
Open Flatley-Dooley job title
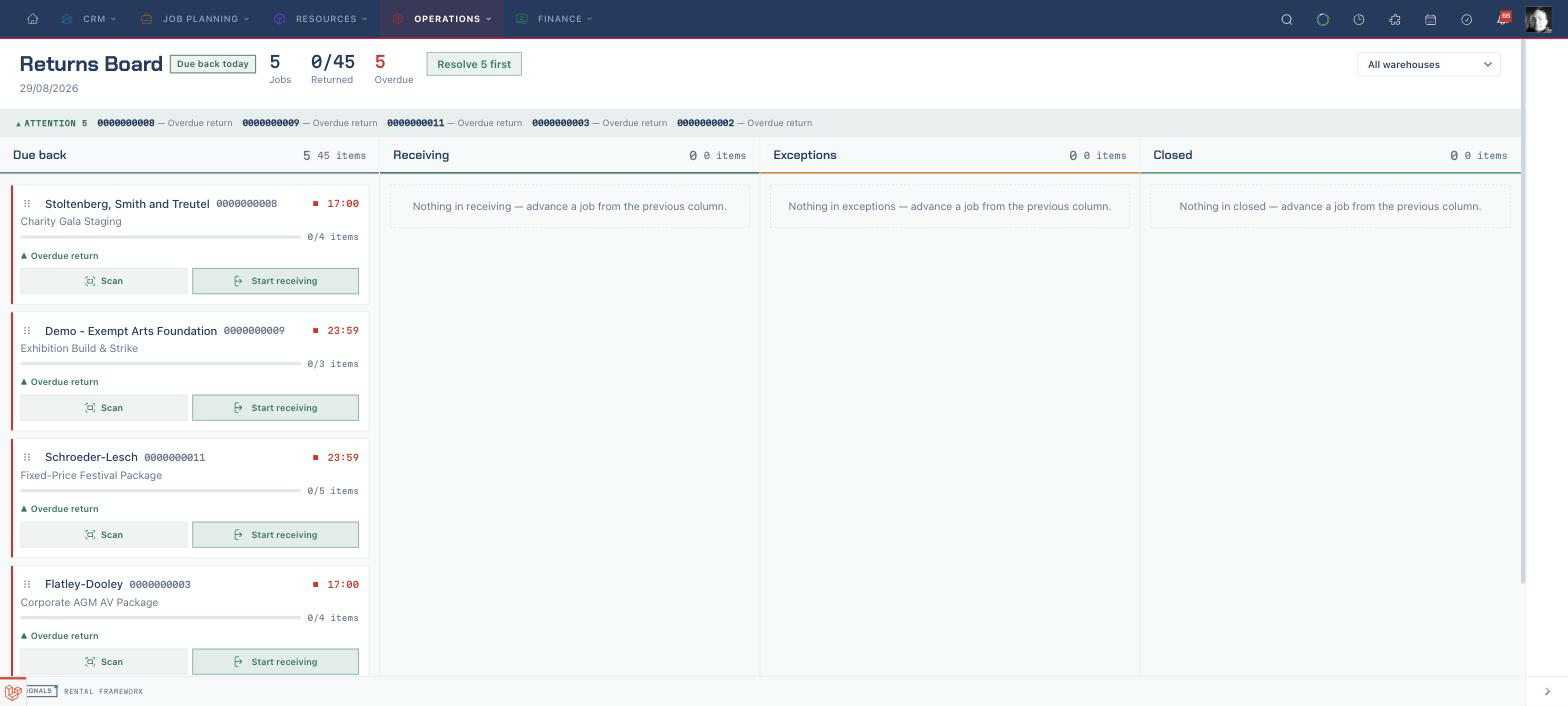coord(84,585)
